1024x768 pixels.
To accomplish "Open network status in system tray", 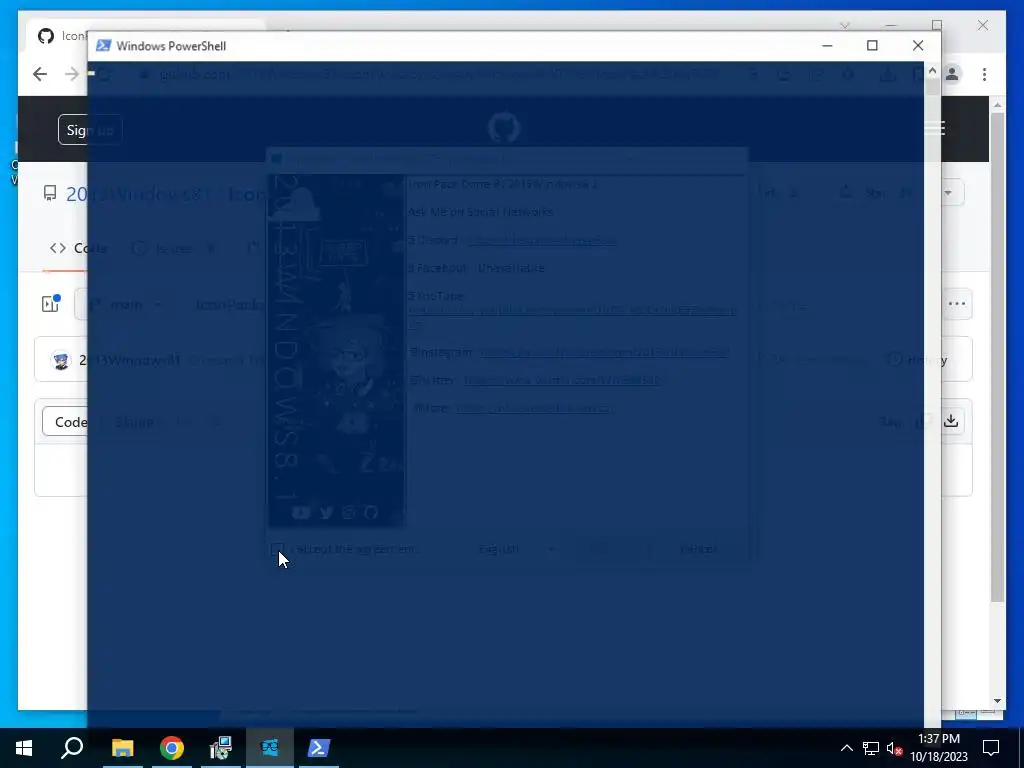I will coord(871,748).
